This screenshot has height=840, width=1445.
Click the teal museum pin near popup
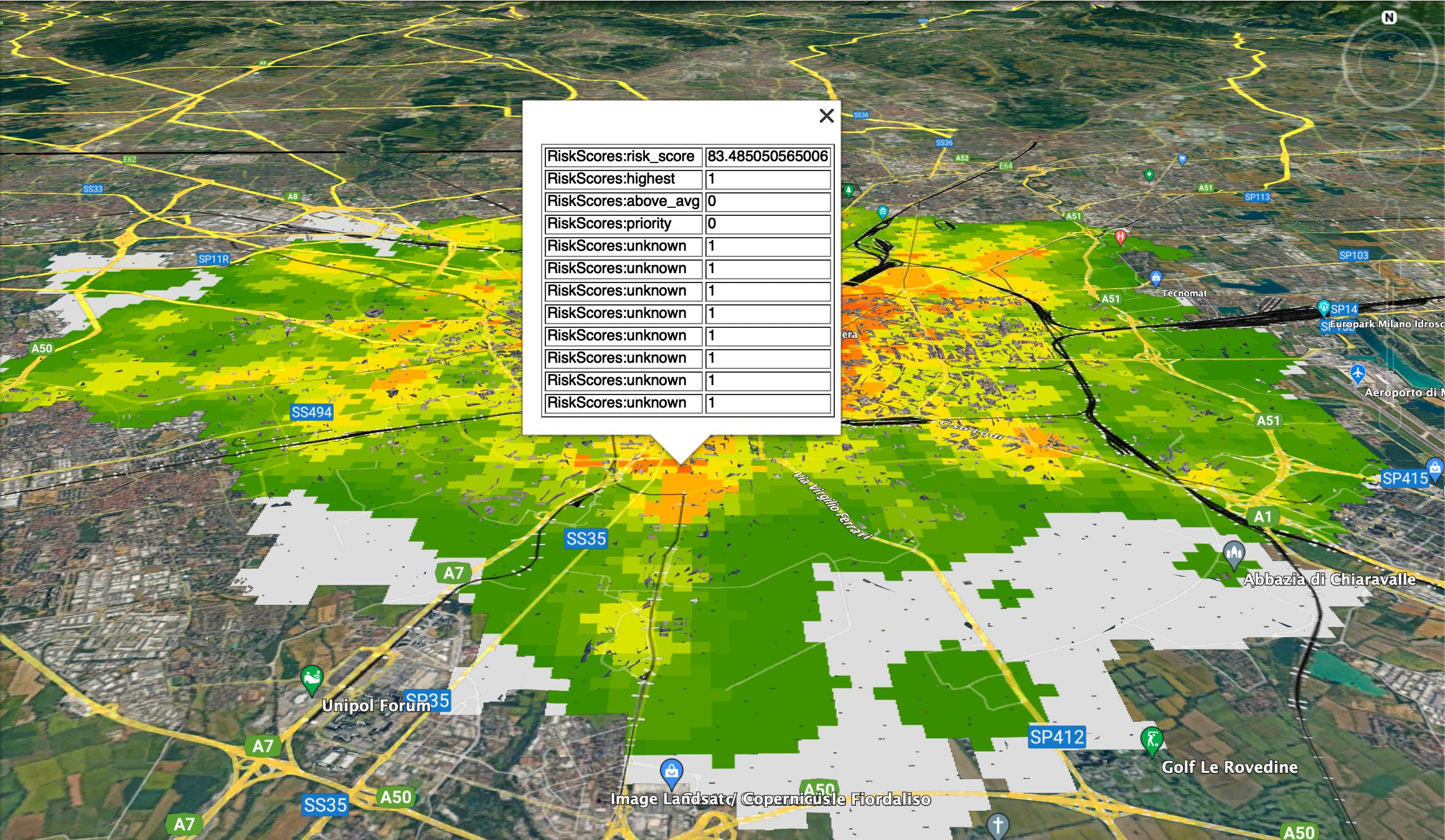pos(882,212)
